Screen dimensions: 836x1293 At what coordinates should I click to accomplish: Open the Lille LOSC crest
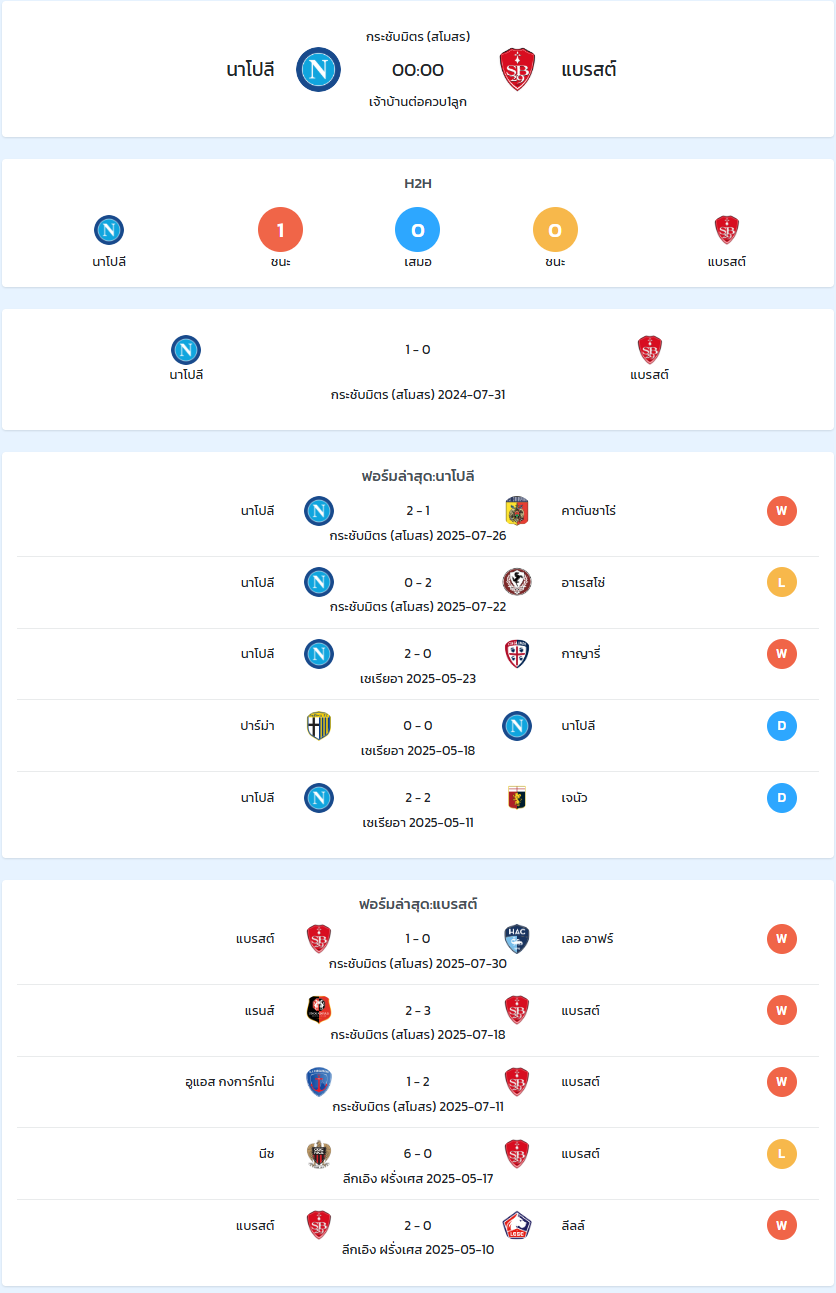[517, 1225]
